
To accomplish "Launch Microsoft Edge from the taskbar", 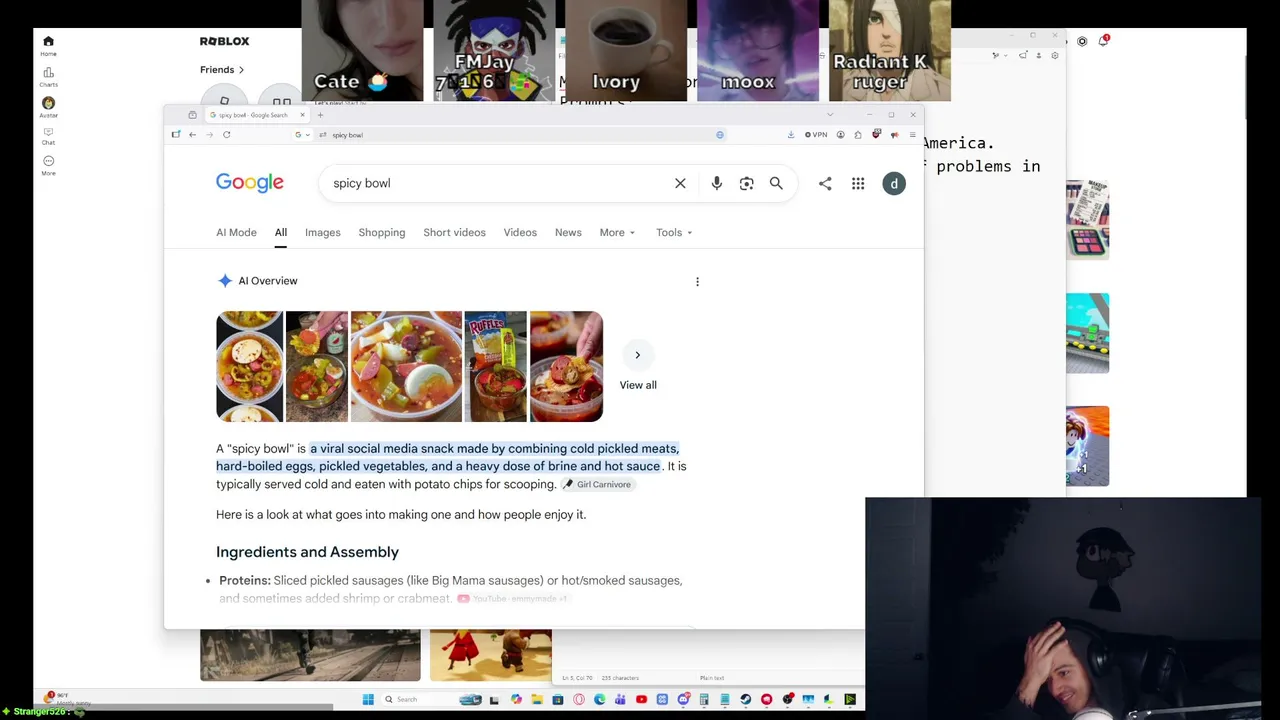I will click(599, 699).
